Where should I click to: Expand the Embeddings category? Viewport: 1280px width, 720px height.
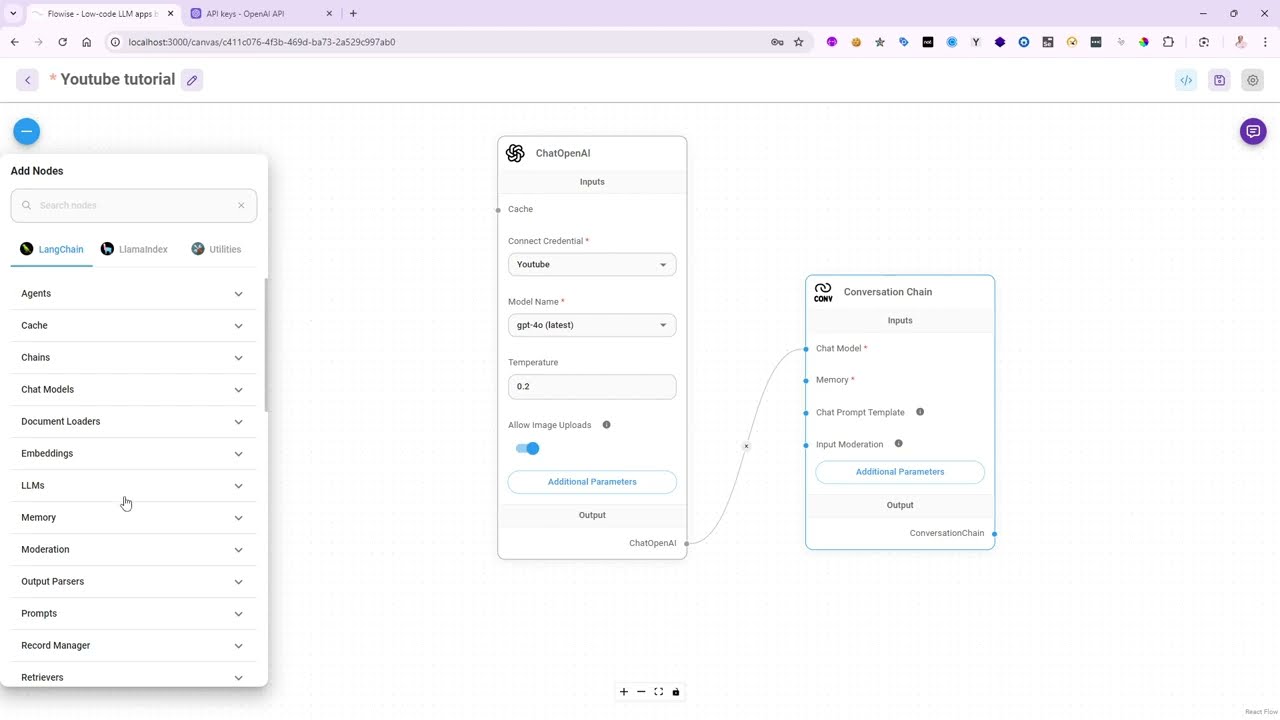[x=133, y=454]
